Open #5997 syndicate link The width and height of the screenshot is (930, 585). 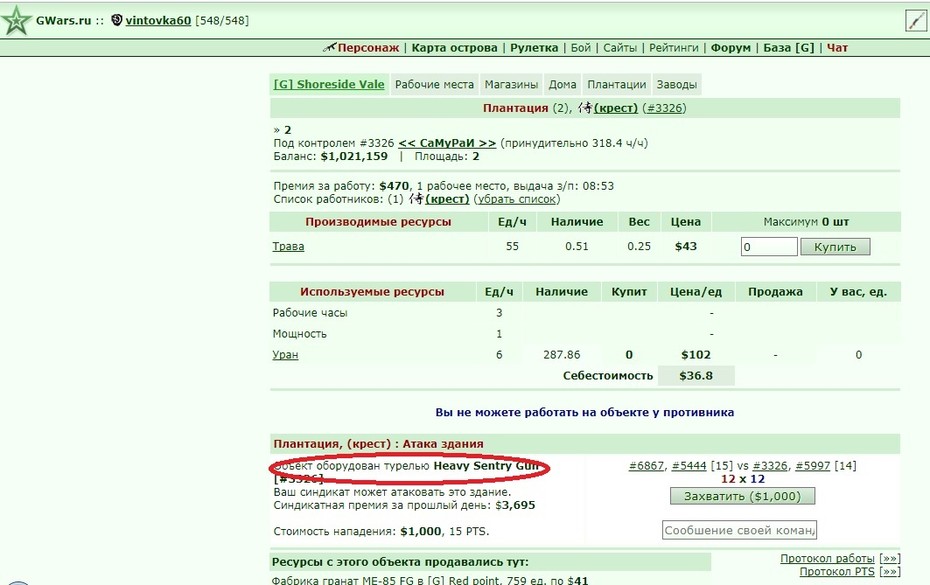pos(813,466)
